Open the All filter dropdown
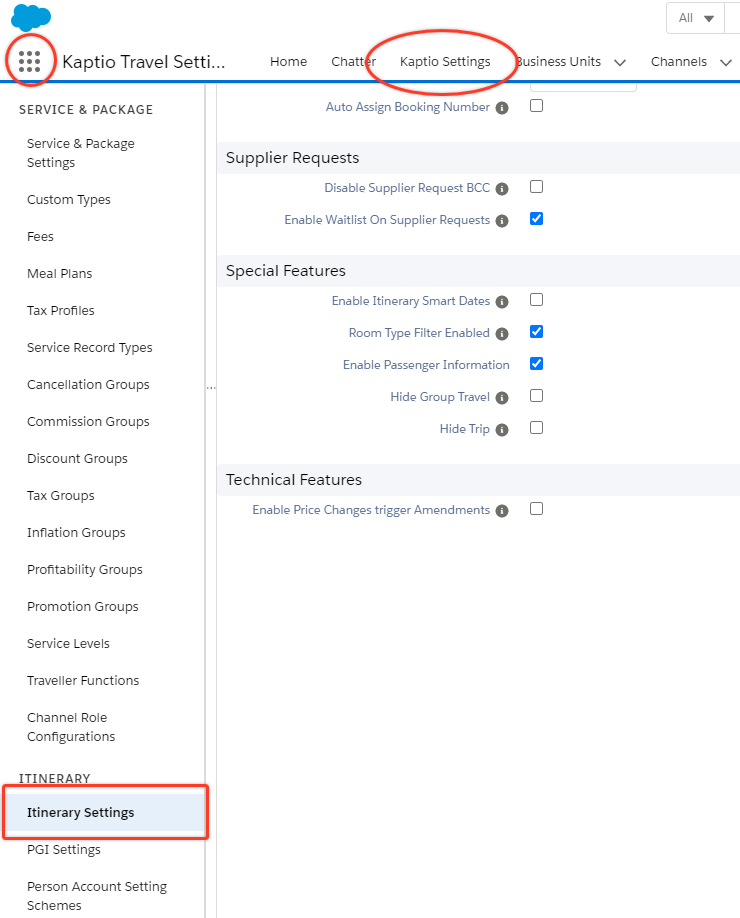Image resolution: width=740 pixels, height=918 pixels. [x=695, y=17]
